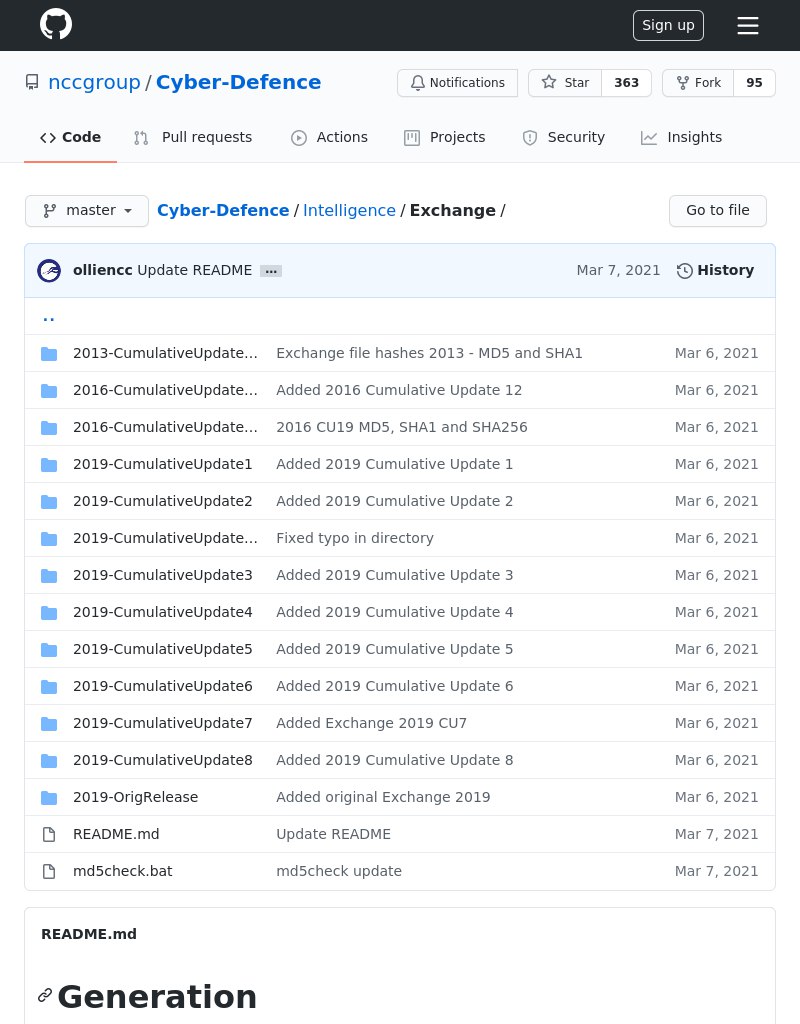The image size is (800, 1024).
Task: Click the folder icon for the Exchange file hashes 2013 row
Action: (x=49, y=354)
